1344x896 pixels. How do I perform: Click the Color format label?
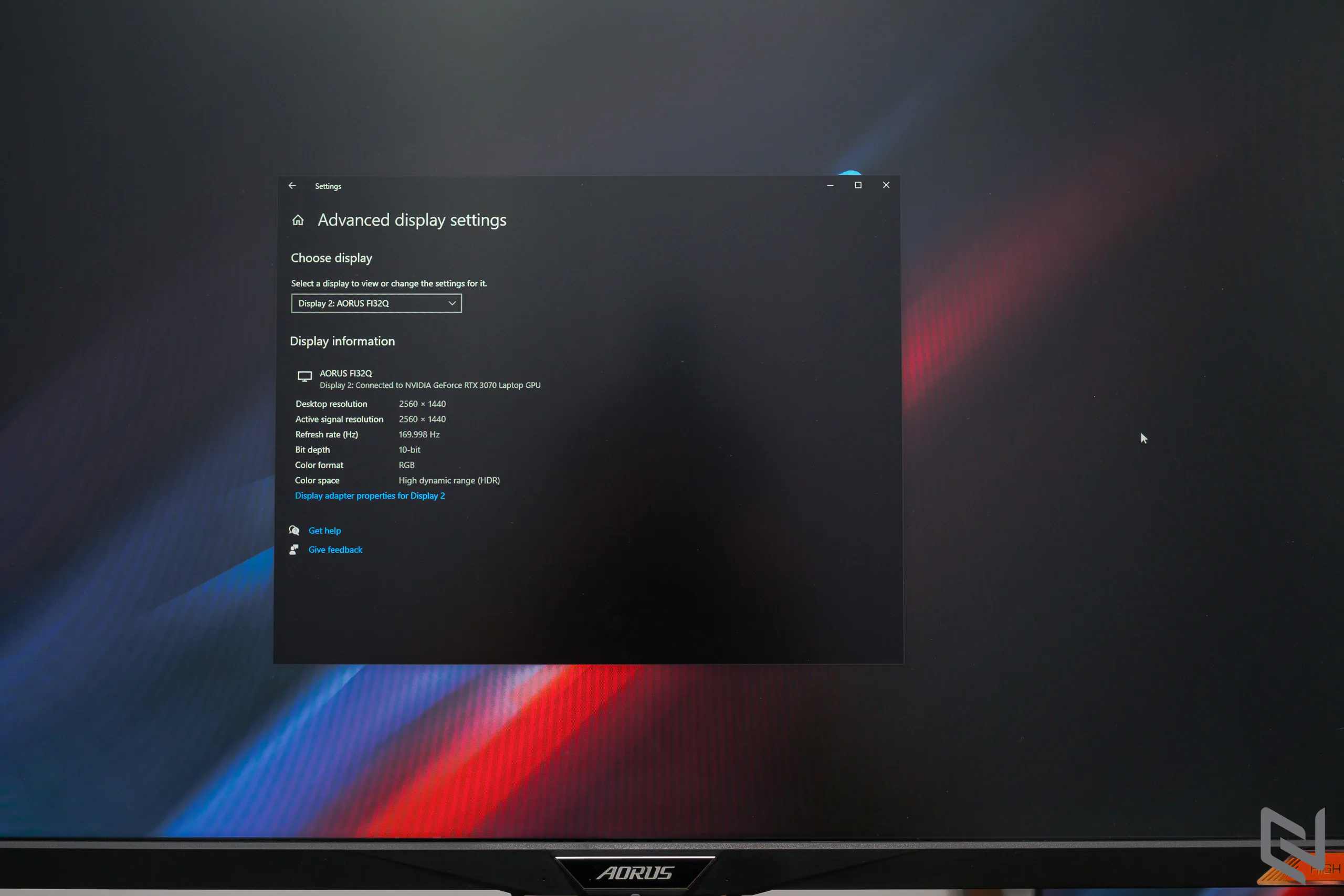(x=319, y=465)
